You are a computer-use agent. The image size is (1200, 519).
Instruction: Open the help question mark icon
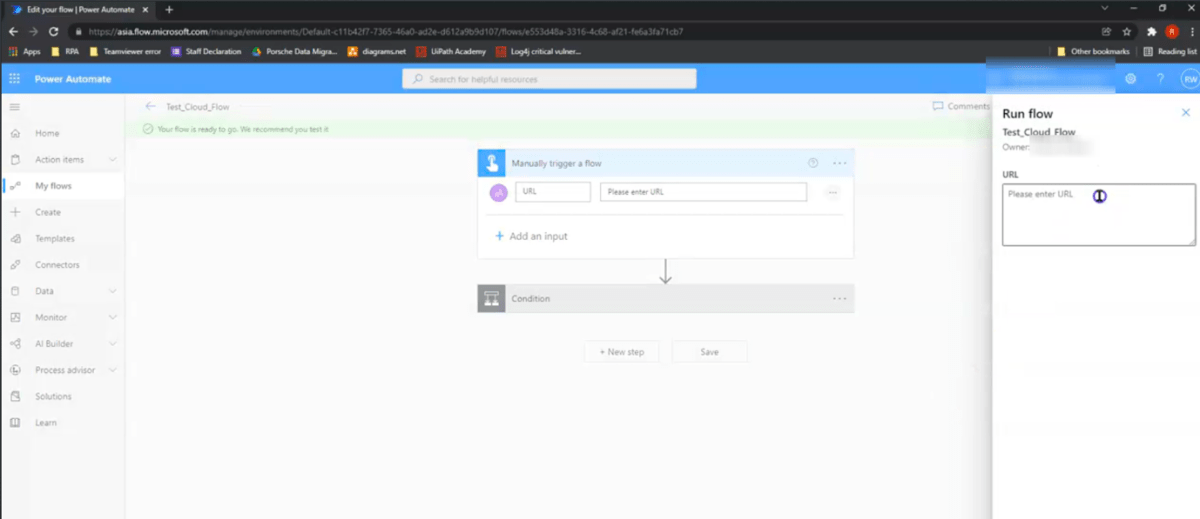[x=1160, y=79]
